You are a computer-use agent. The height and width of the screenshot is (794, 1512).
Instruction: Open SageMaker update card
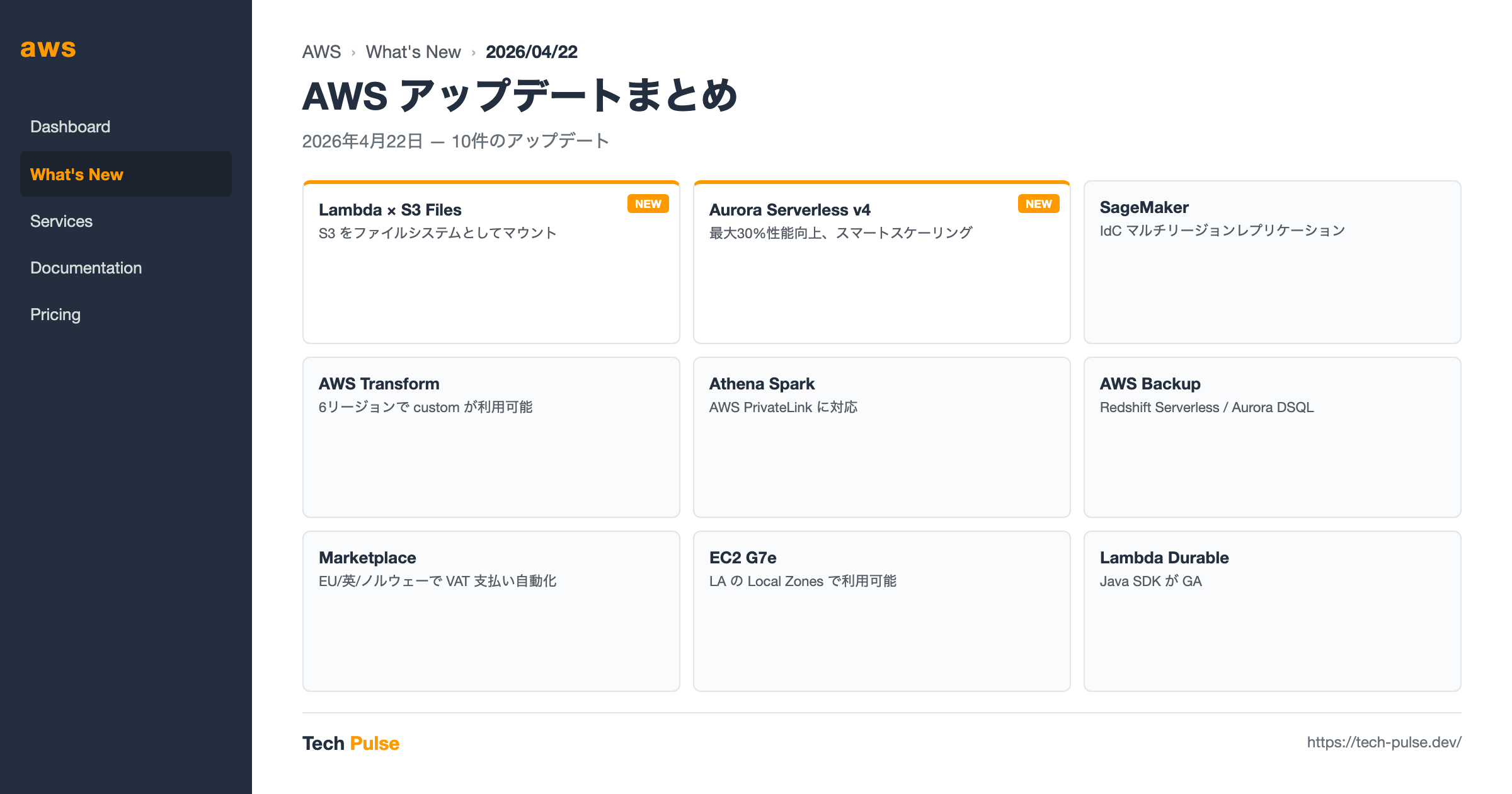pyautogui.click(x=1273, y=262)
